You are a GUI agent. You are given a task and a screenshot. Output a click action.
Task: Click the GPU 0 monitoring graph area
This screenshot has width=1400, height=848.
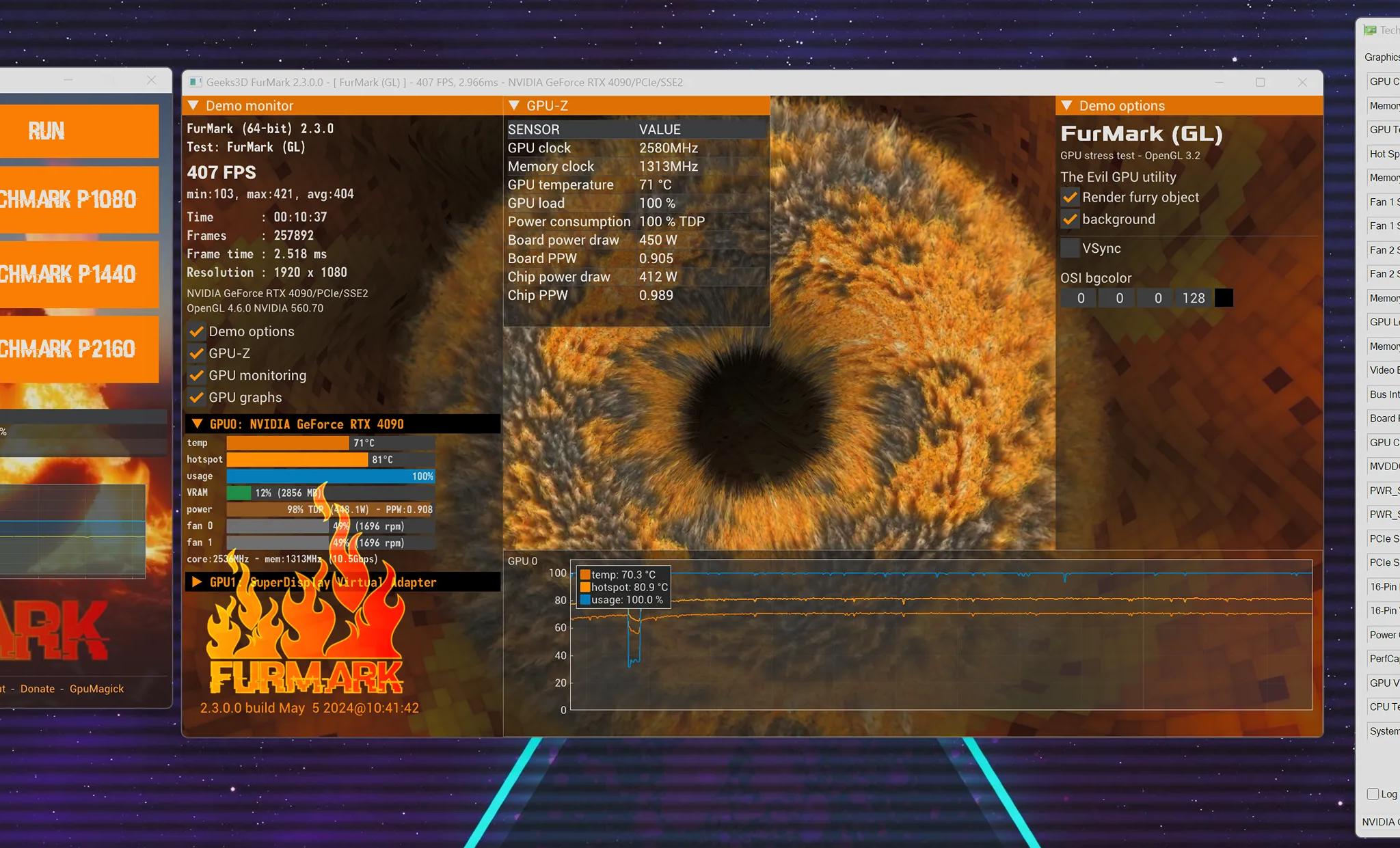click(x=941, y=635)
